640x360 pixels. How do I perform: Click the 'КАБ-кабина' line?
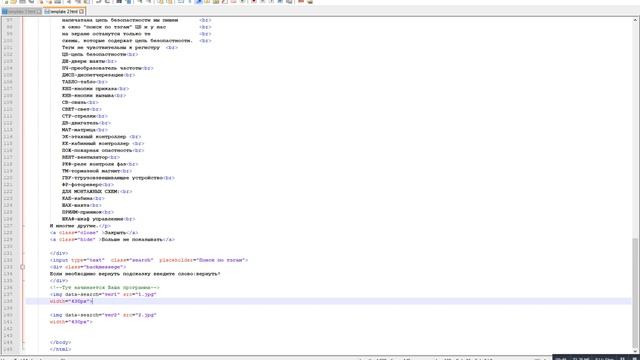point(83,198)
